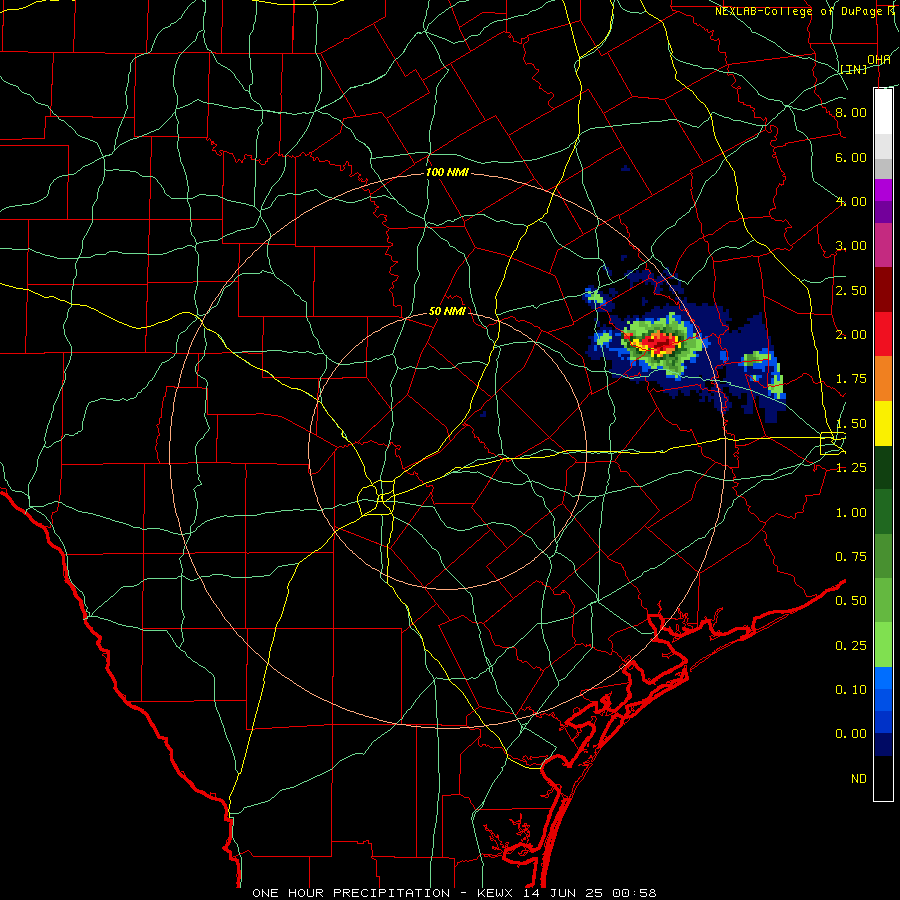Viewport: 900px width, 900px height.
Task: Click the orange swatch beside 1.75
Action: pyautogui.click(x=883, y=379)
